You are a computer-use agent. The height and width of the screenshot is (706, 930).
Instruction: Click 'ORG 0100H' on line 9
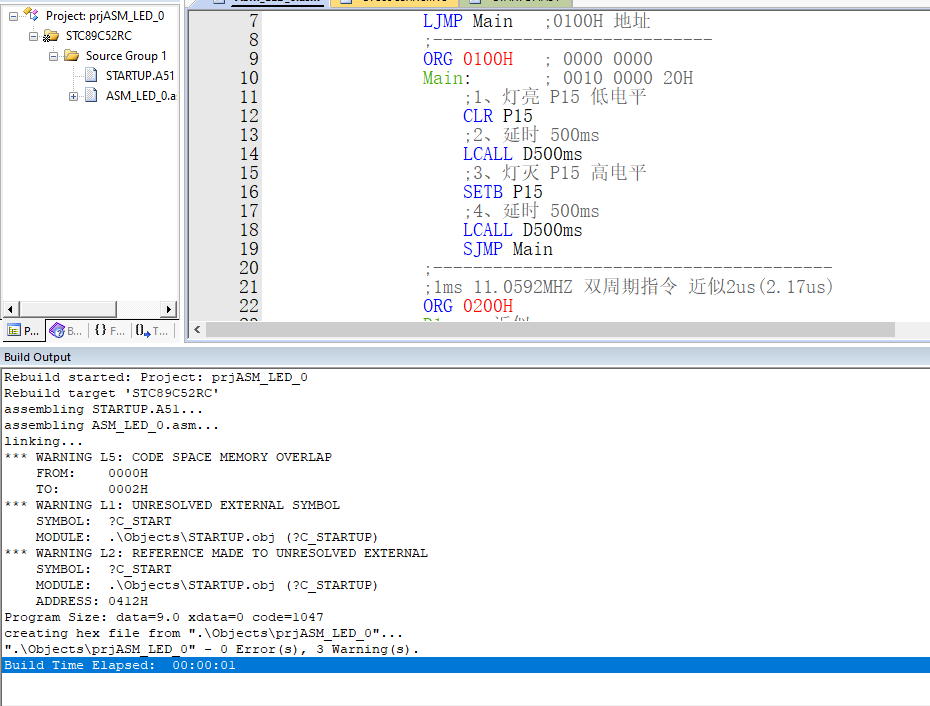(467, 59)
